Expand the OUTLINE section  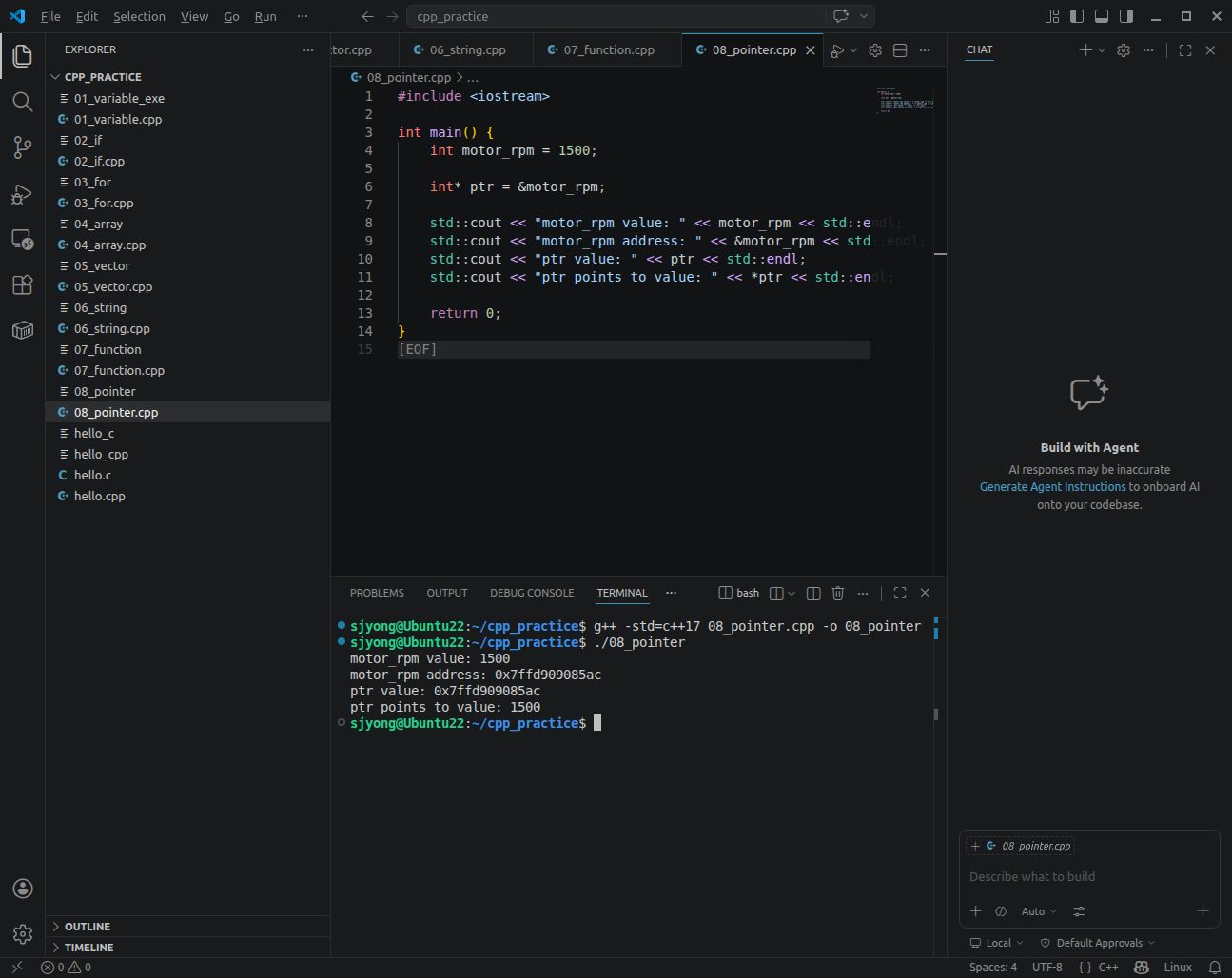tap(88, 927)
